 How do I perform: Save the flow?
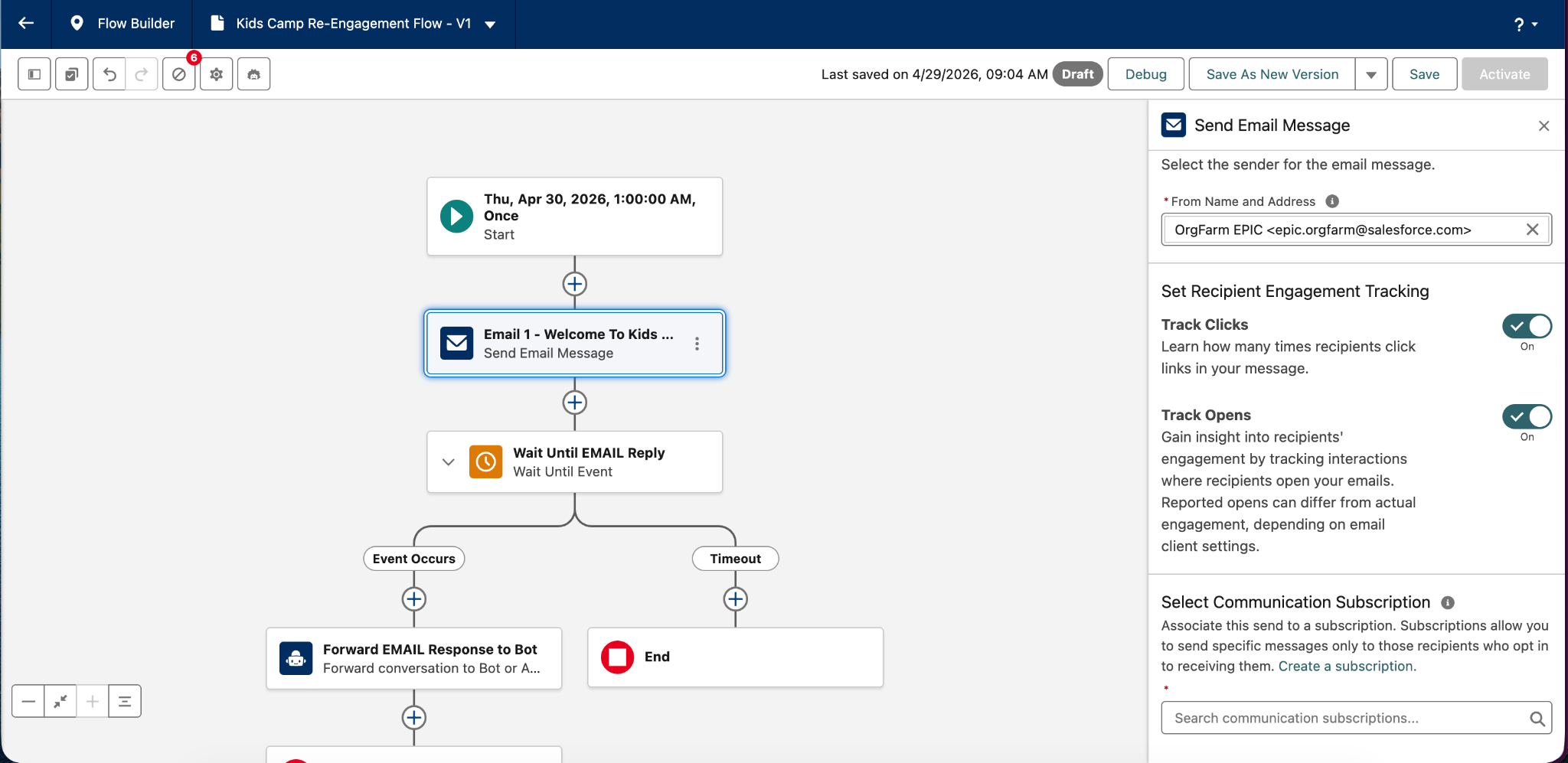point(1425,74)
